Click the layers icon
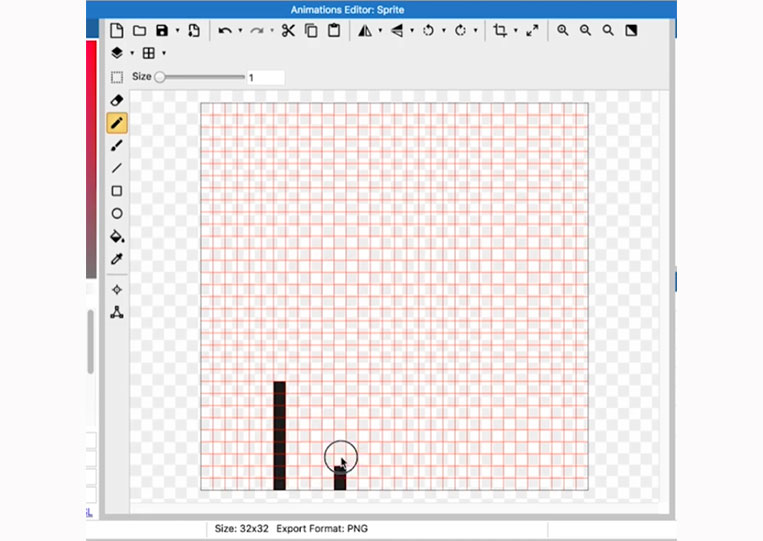The width and height of the screenshot is (763, 541). tap(117, 53)
